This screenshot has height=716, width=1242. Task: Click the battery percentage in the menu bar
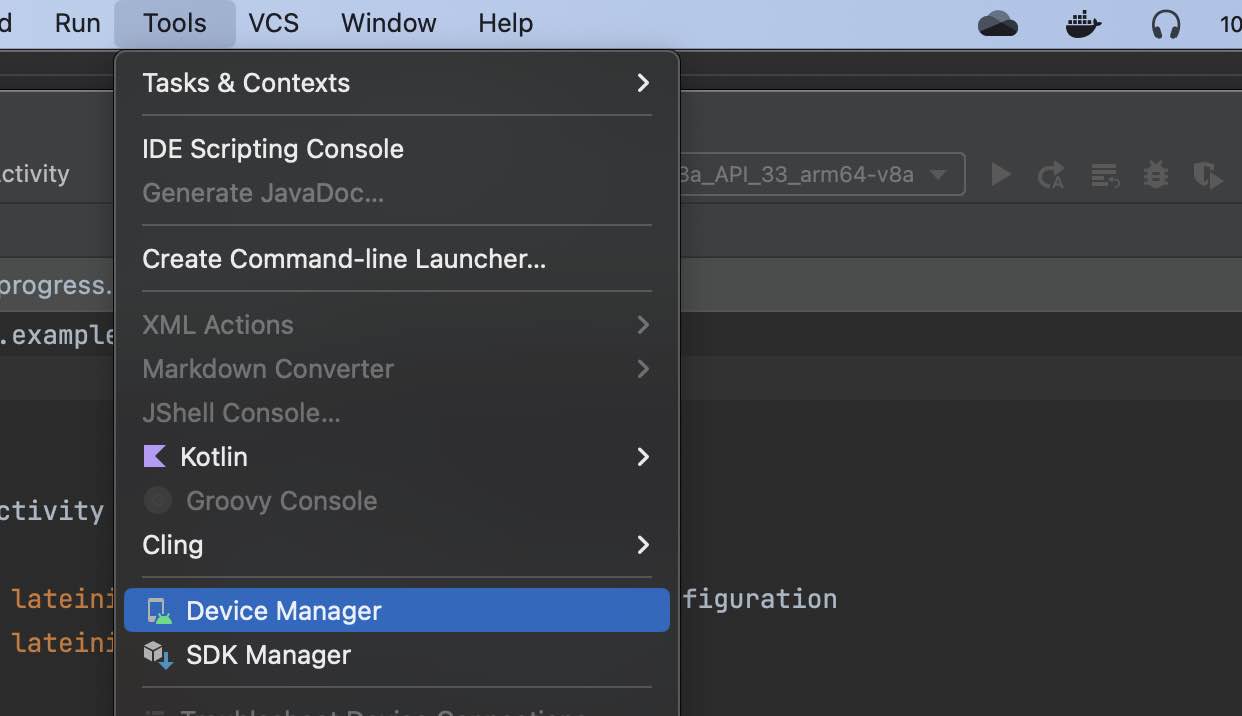click(1231, 21)
